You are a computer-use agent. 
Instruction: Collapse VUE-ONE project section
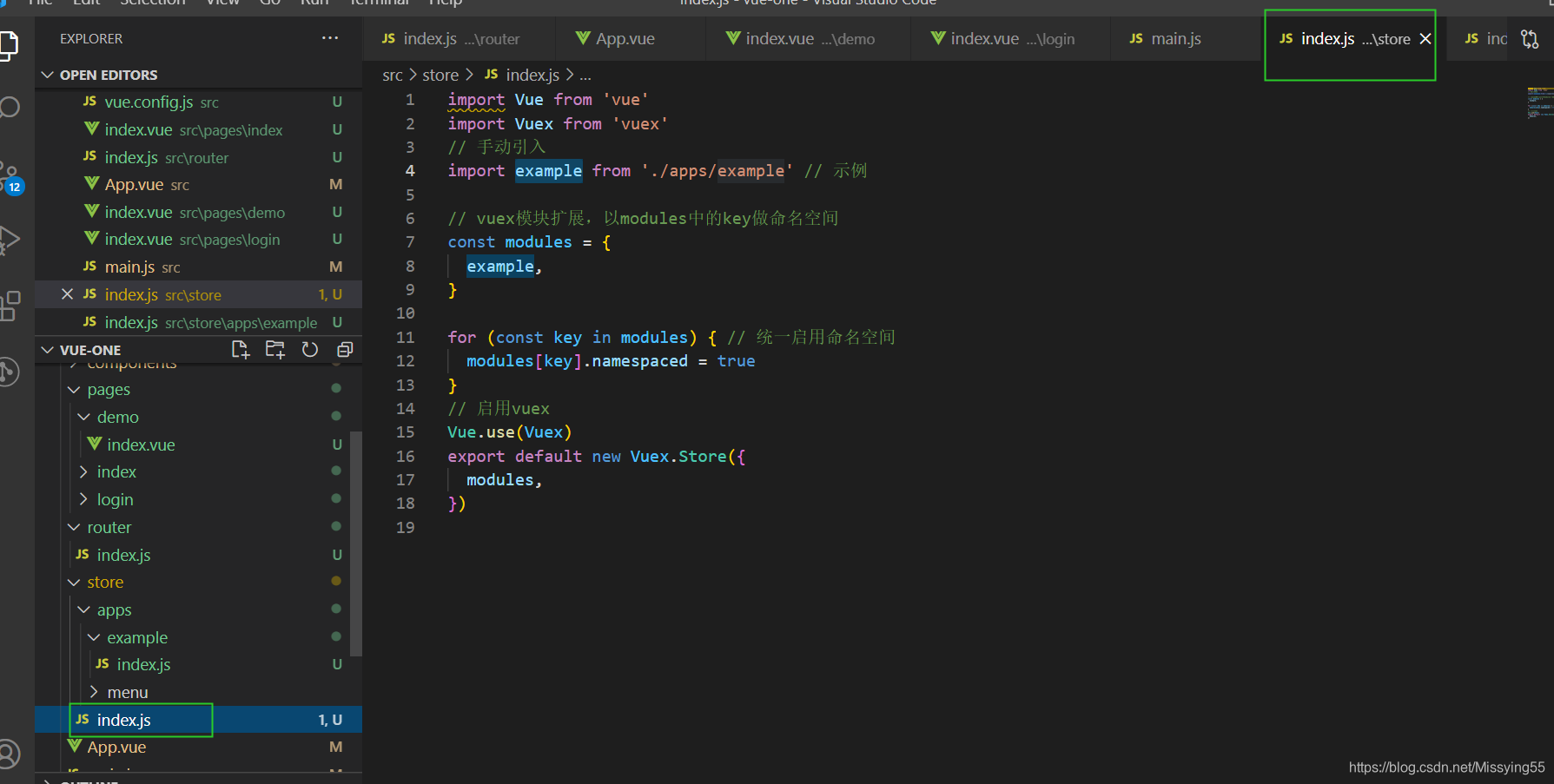click(48, 350)
